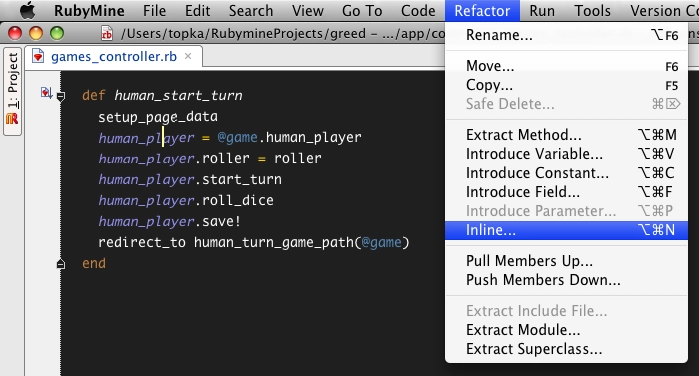The image size is (699, 376).
Task: Click the start_turn call in the code
Action: click(242, 179)
